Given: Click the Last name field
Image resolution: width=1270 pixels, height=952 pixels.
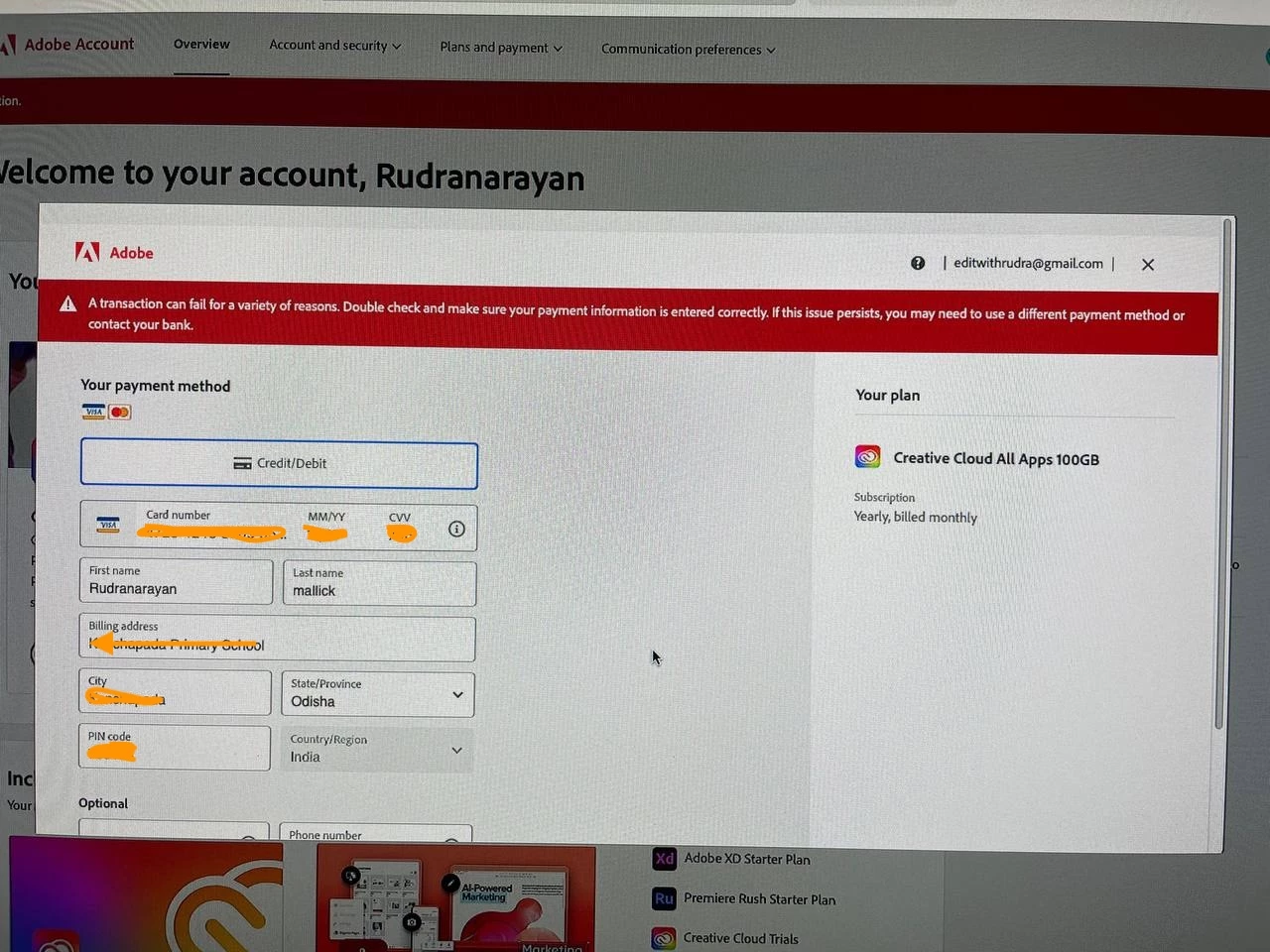Looking at the screenshot, I should click(x=380, y=583).
